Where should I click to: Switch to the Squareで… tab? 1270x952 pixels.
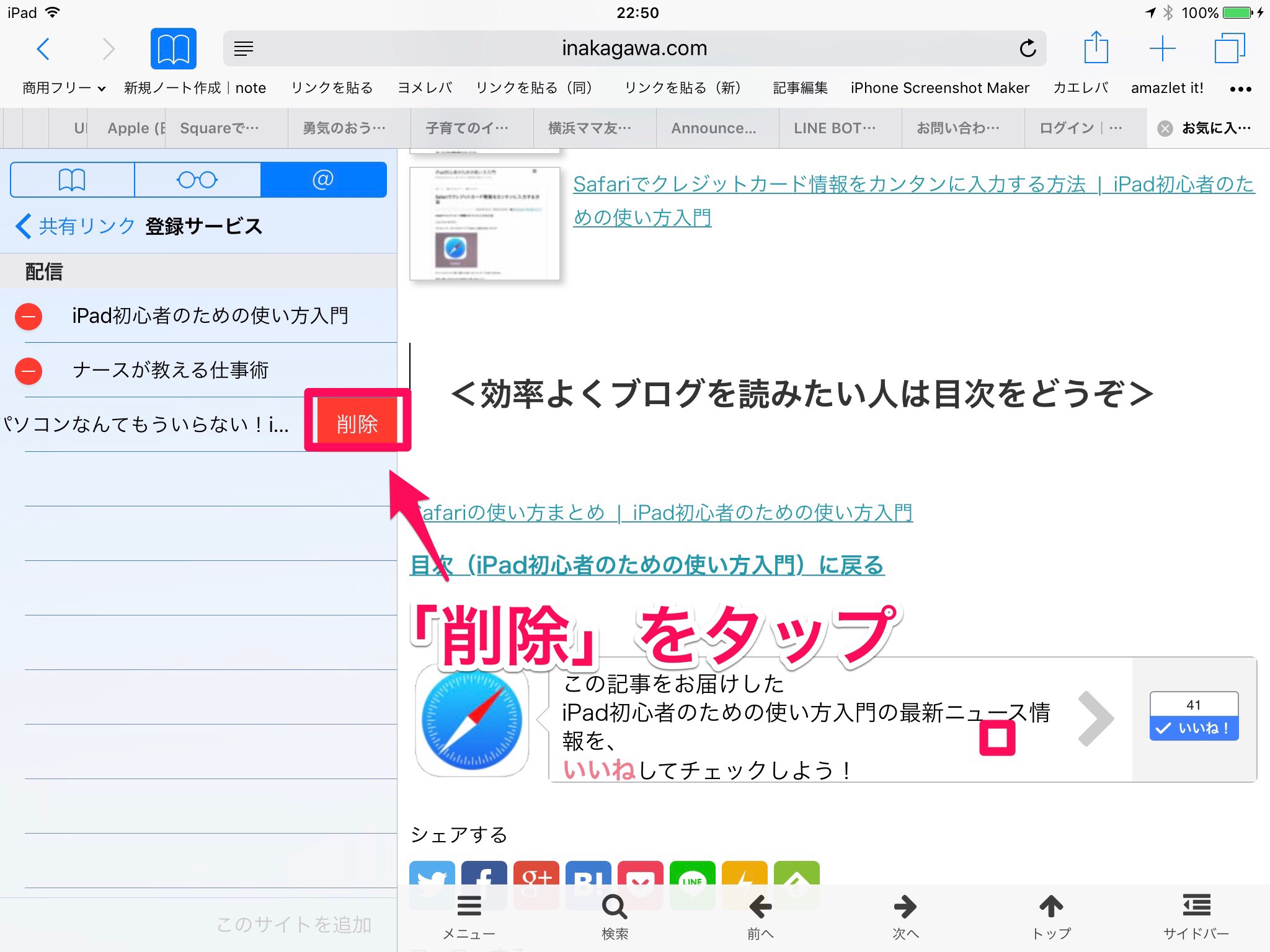tap(226, 128)
